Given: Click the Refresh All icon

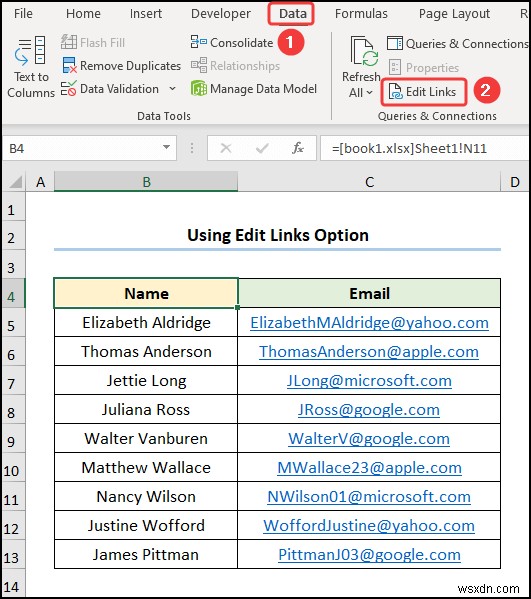Looking at the screenshot, I should [363, 52].
